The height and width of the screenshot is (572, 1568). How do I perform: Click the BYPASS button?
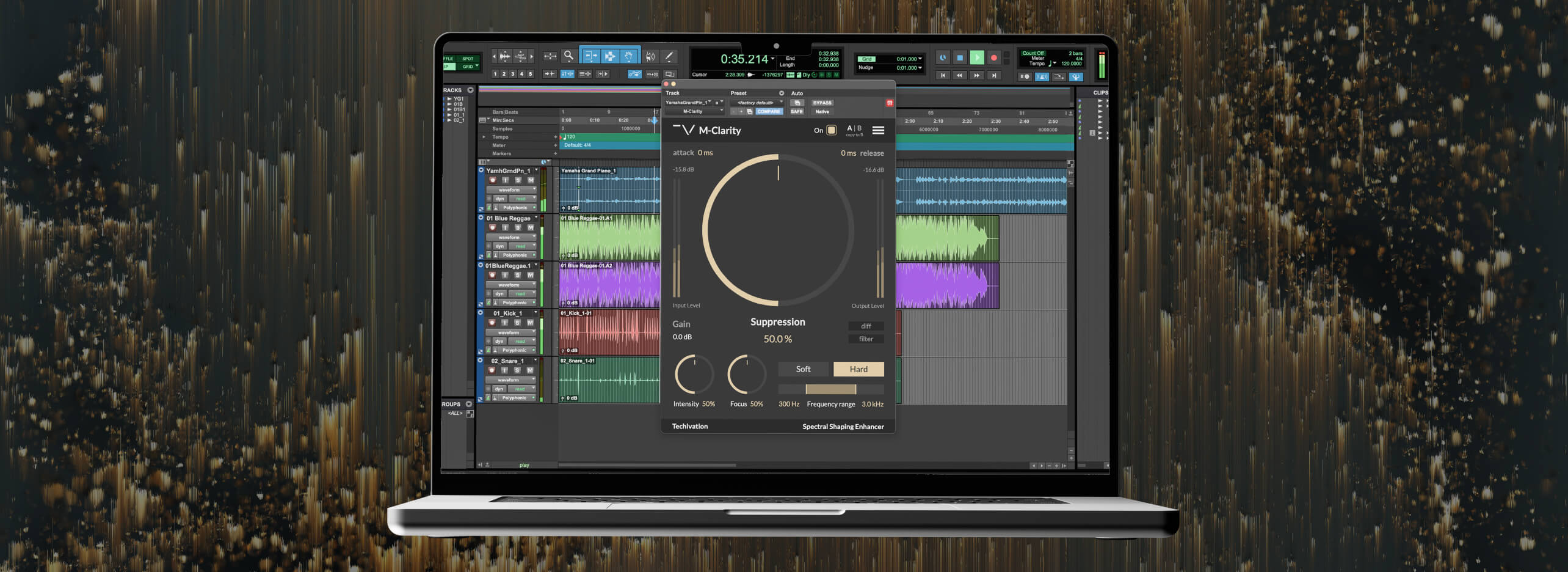point(822,103)
